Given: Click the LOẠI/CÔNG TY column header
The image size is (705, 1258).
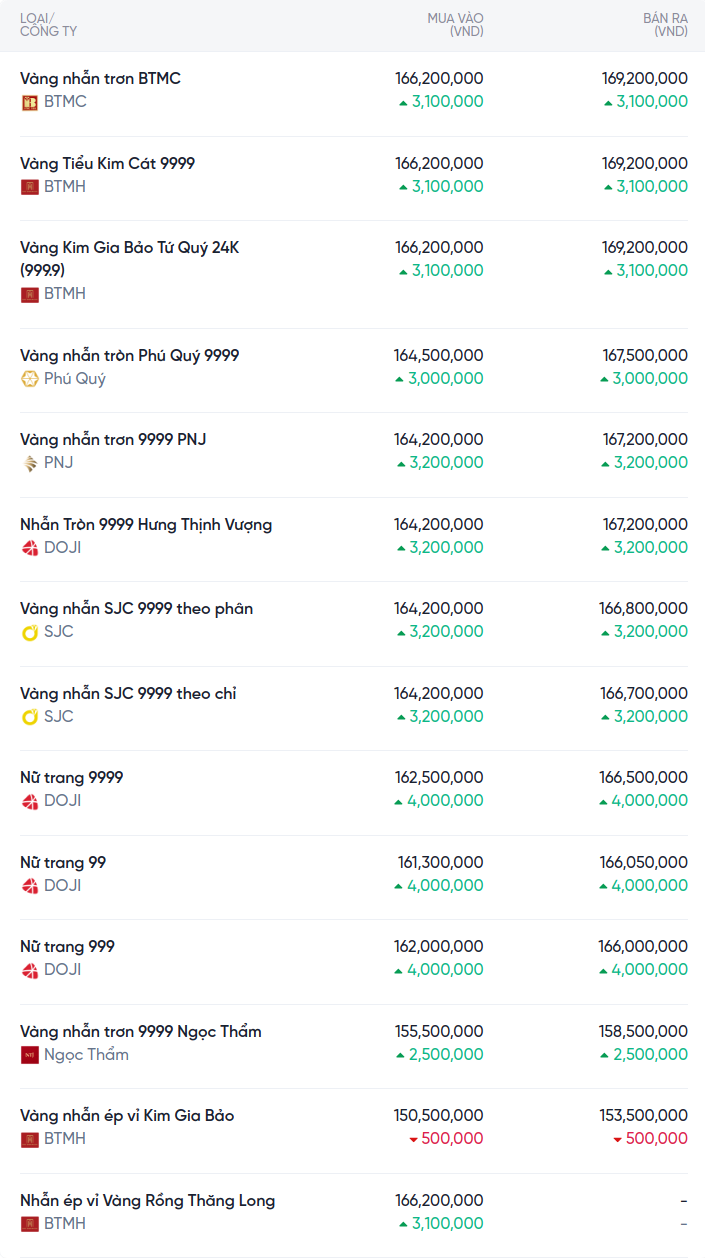Looking at the screenshot, I should pyautogui.click(x=48, y=25).
